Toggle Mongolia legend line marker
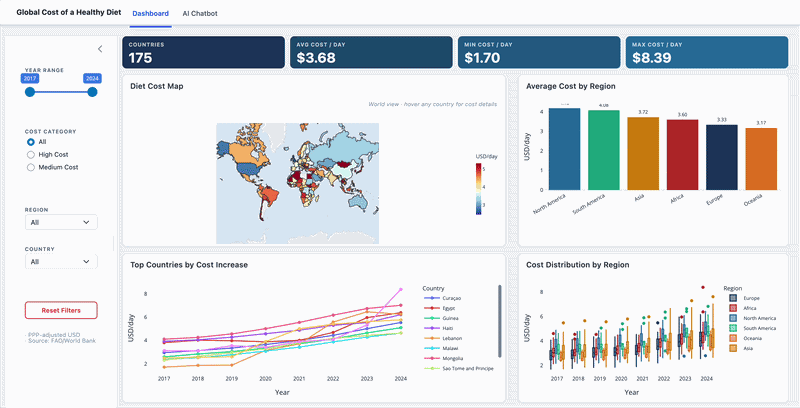800x408 pixels. pyautogui.click(x=430, y=357)
